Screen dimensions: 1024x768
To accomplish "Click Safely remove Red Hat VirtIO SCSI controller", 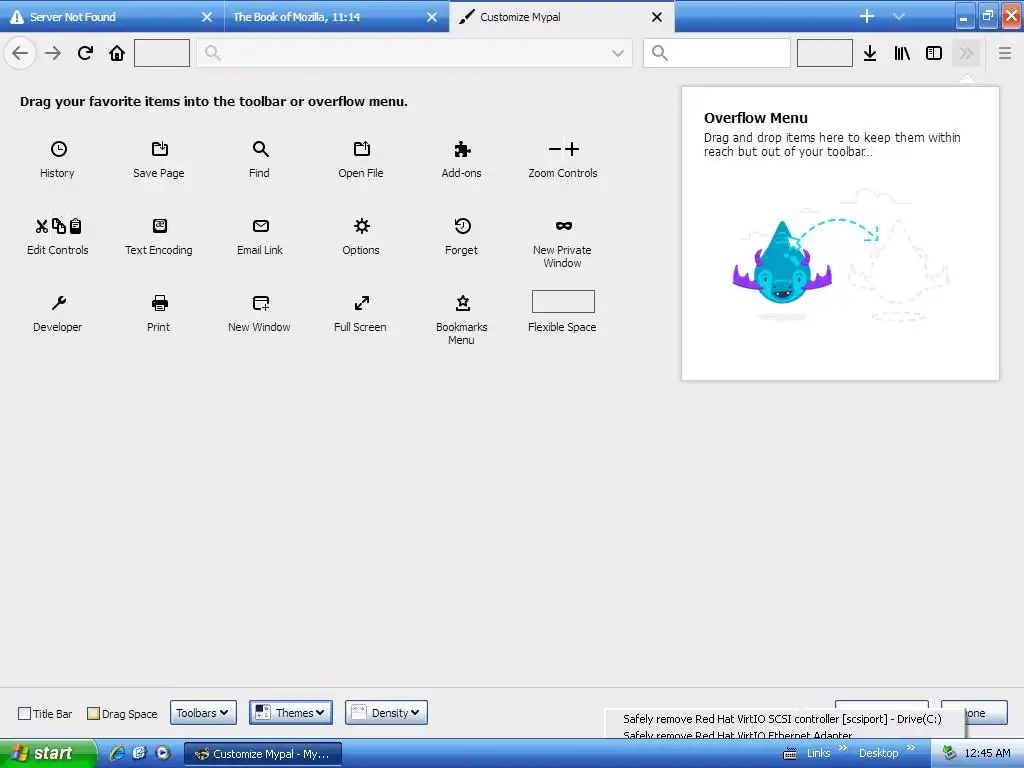I will [782, 718].
